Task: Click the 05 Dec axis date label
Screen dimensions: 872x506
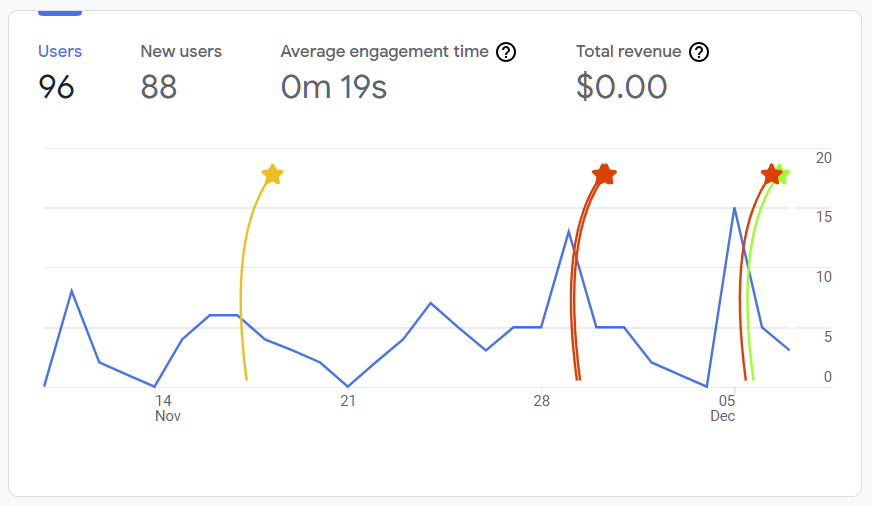Action: pos(724,408)
